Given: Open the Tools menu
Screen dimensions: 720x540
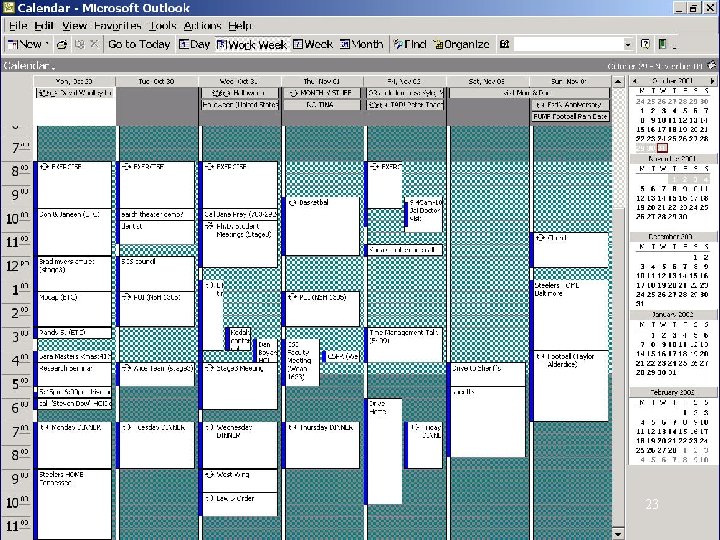Looking at the screenshot, I should point(163,26).
